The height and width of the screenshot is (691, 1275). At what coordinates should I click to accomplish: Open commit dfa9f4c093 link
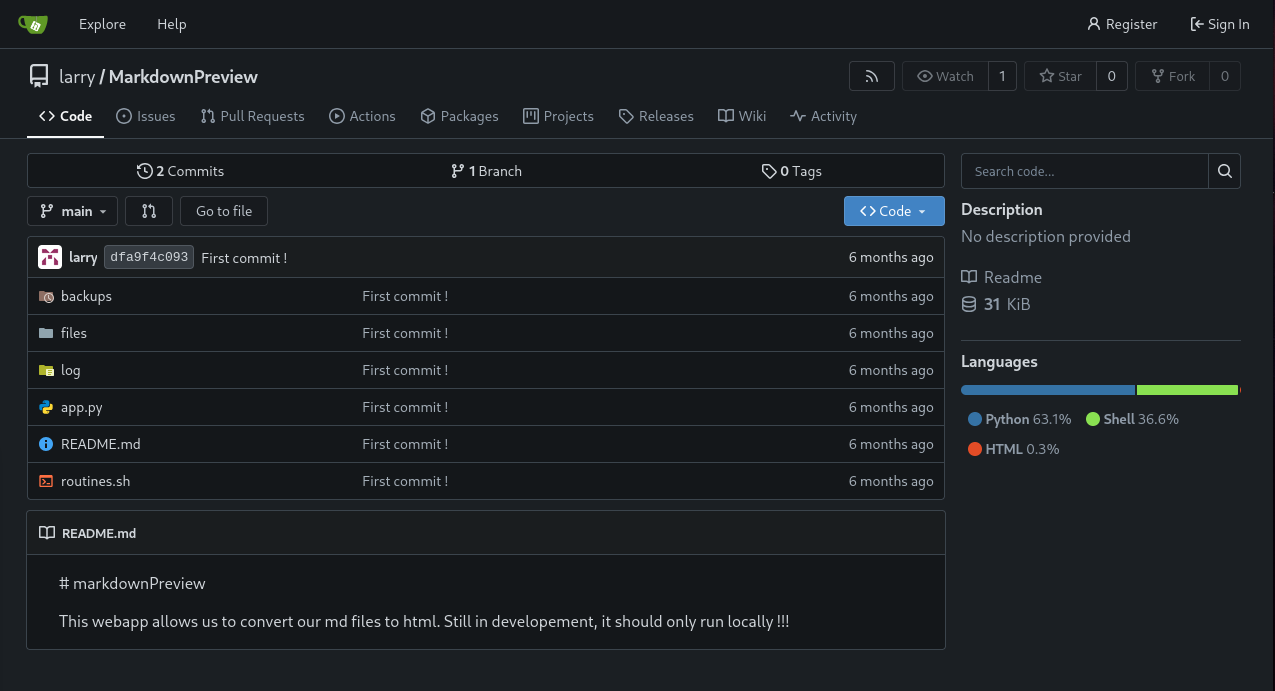tap(148, 257)
